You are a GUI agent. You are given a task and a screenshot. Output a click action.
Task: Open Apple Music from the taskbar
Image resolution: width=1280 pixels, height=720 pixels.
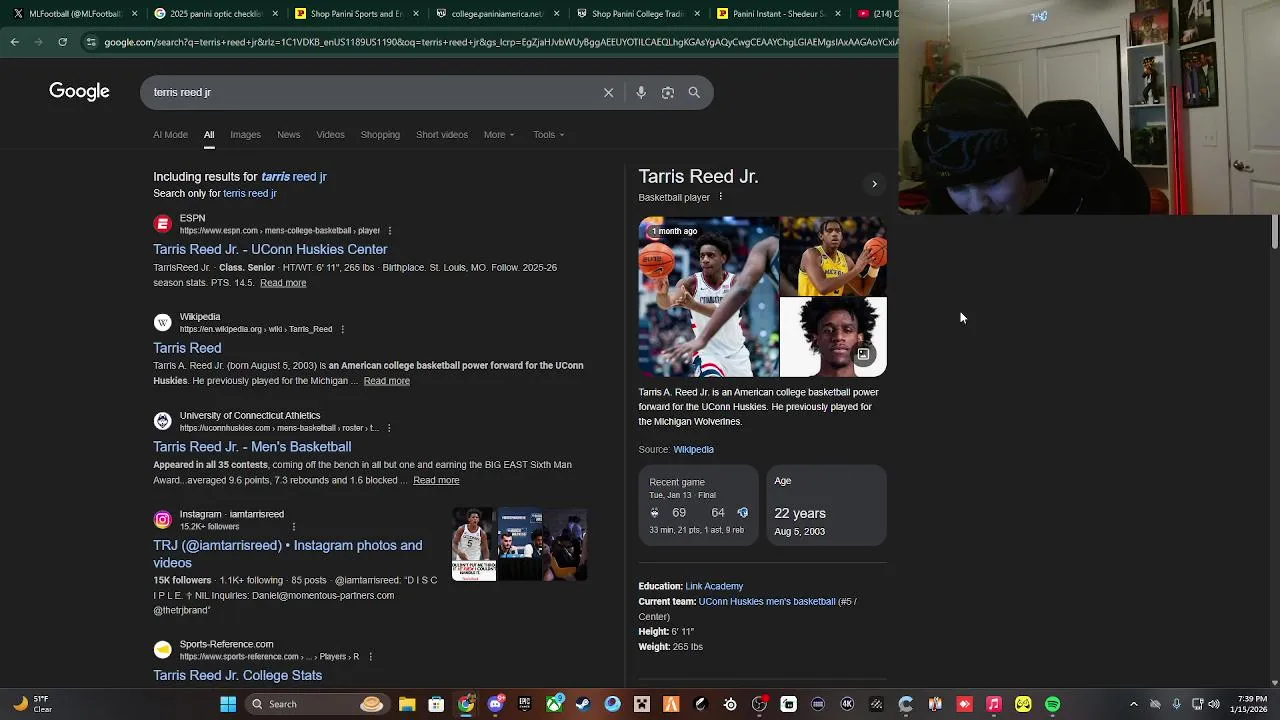994,704
